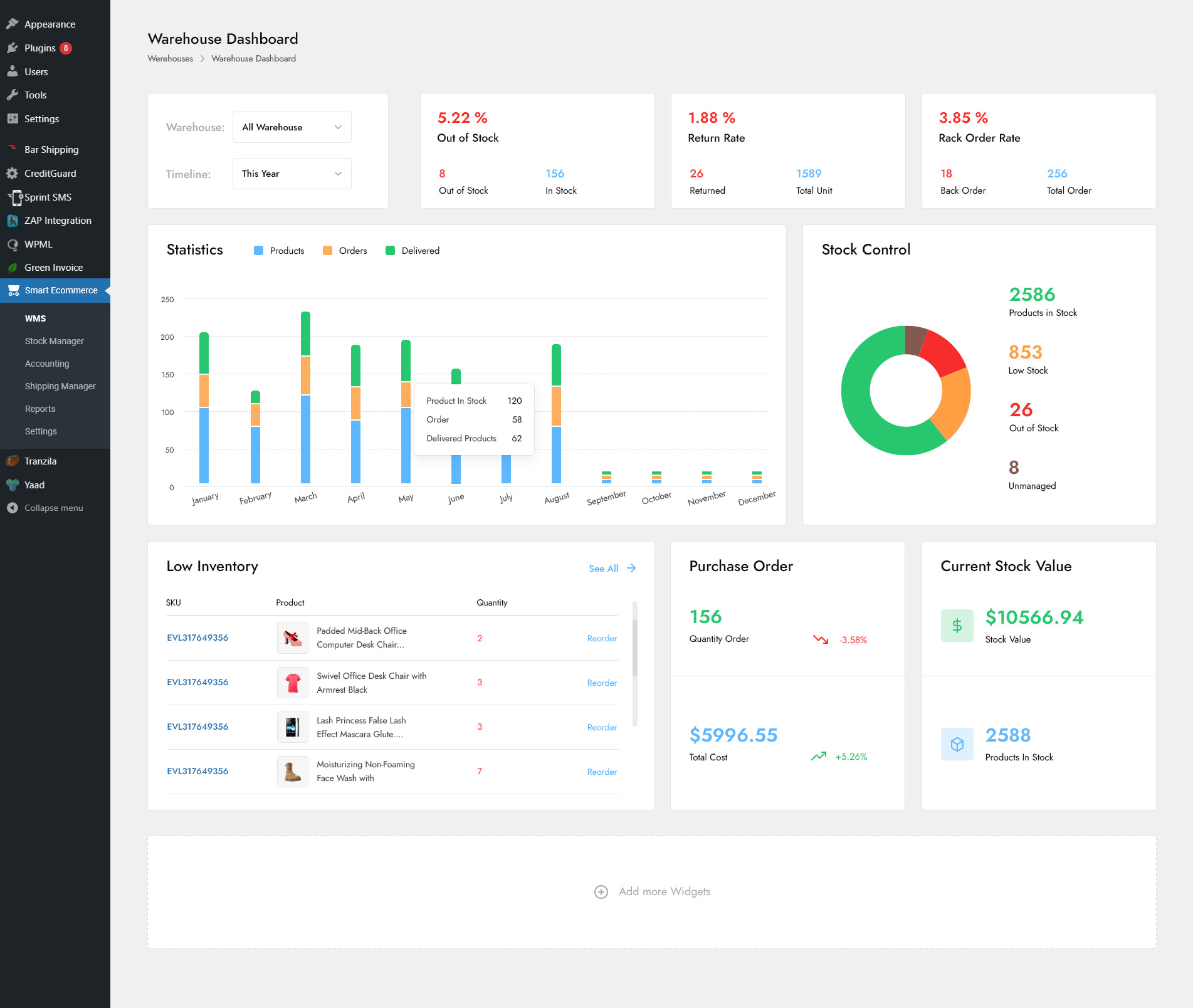
Task: Click the Green Invoice leaf icon
Action: pyautogui.click(x=13, y=268)
